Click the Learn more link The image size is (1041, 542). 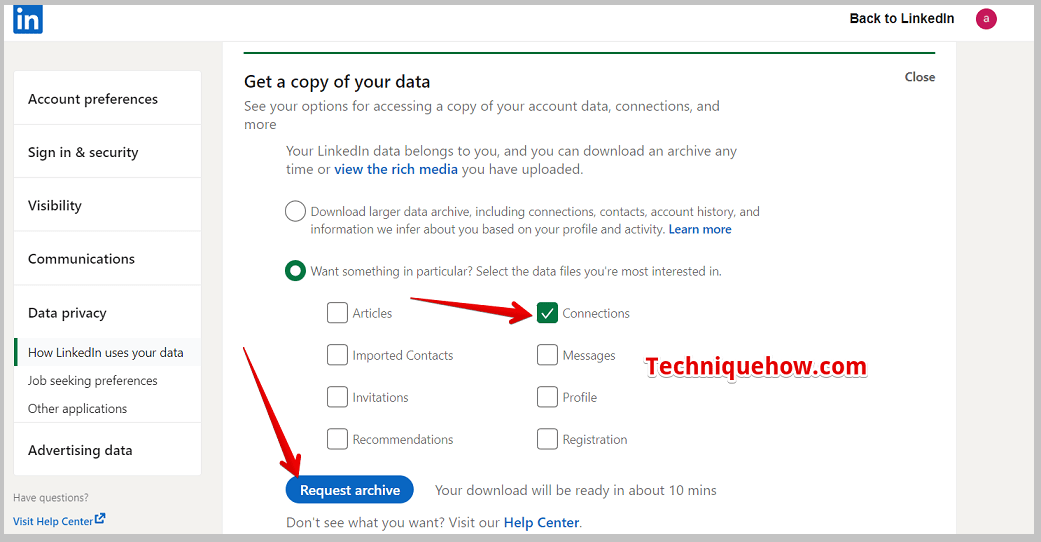pos(700,229)
